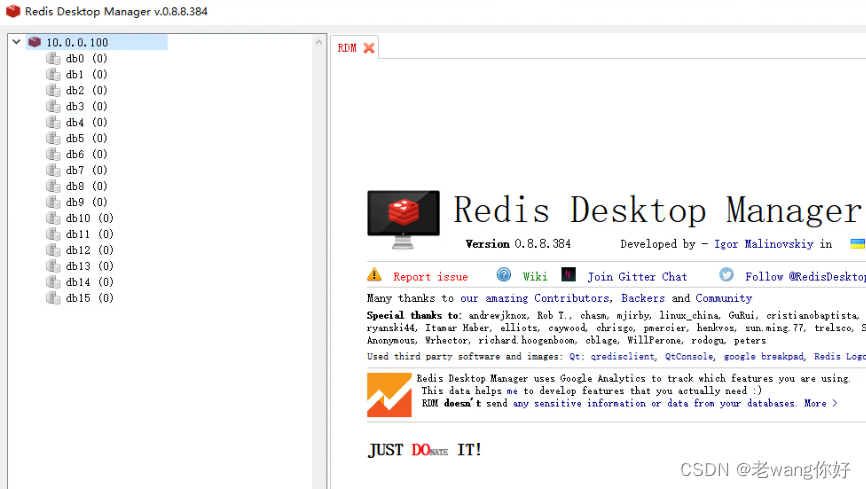Open the Report issue link
Viewport: 866px width, 489px height.
[x=430, y=277]
